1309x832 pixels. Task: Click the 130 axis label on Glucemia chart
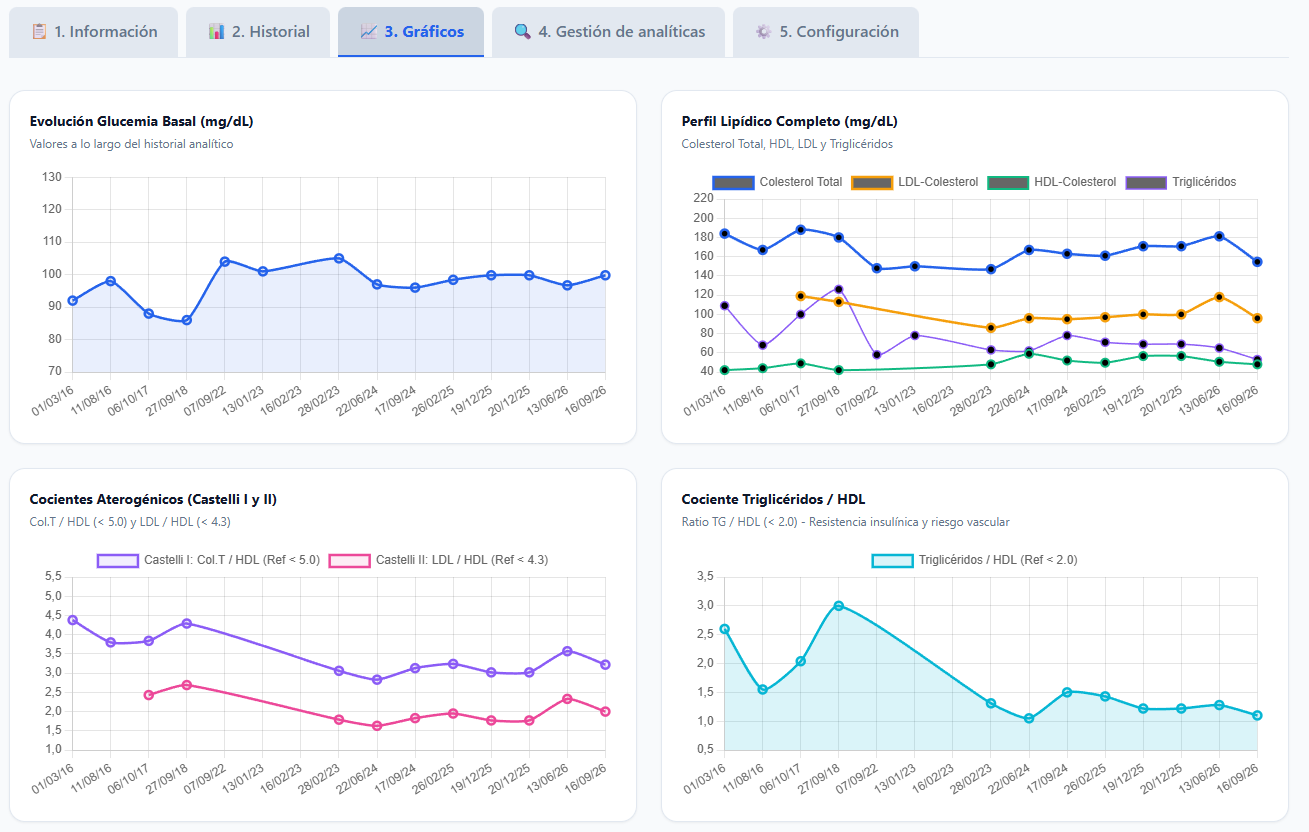pos(52,177)
